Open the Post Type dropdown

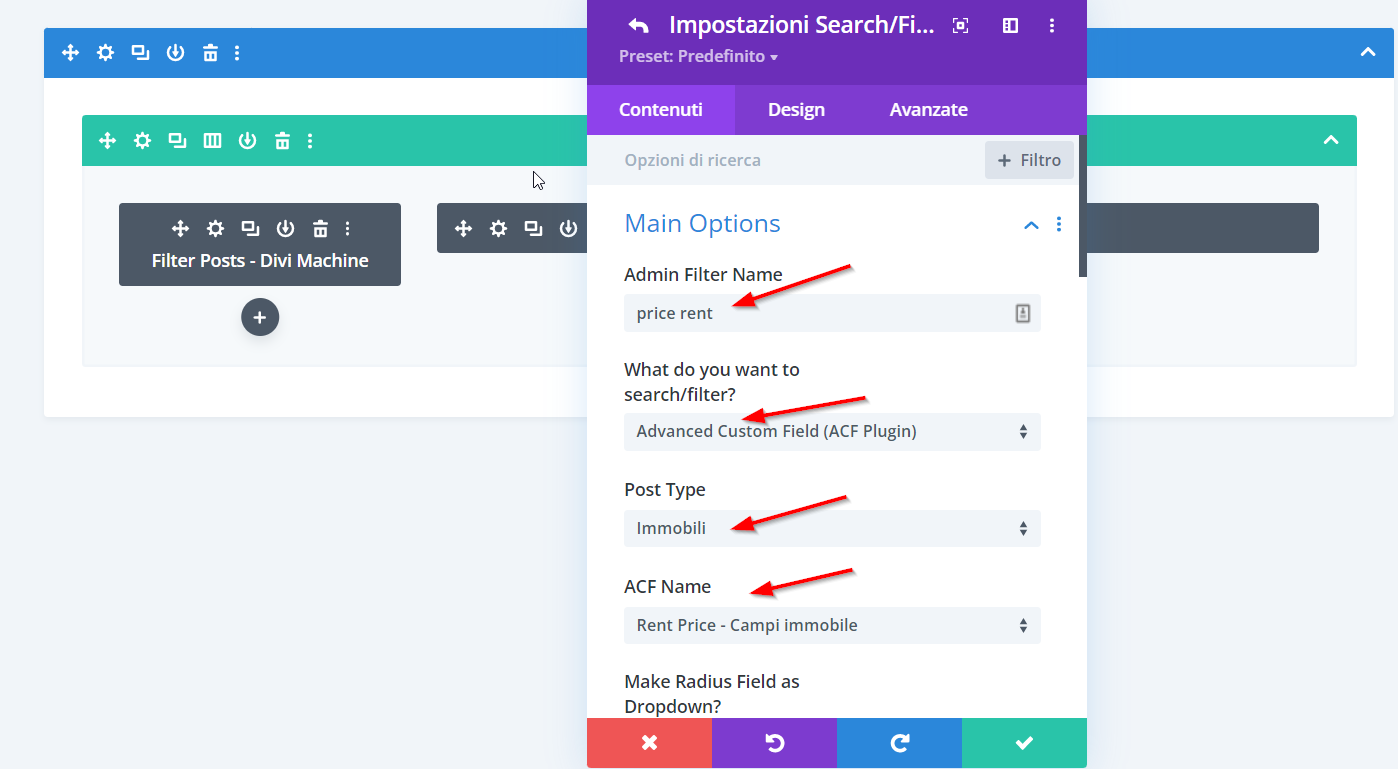(x=831, y=528)
